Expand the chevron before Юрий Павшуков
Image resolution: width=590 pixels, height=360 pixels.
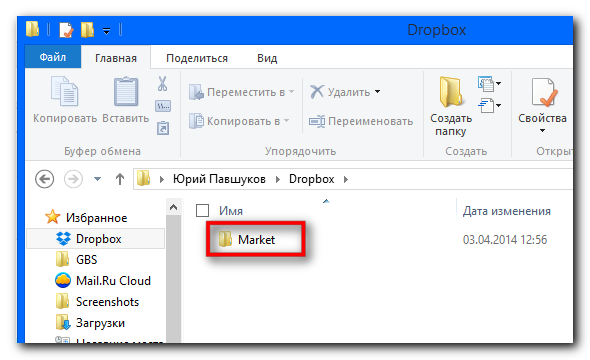(x=162, y=179)
